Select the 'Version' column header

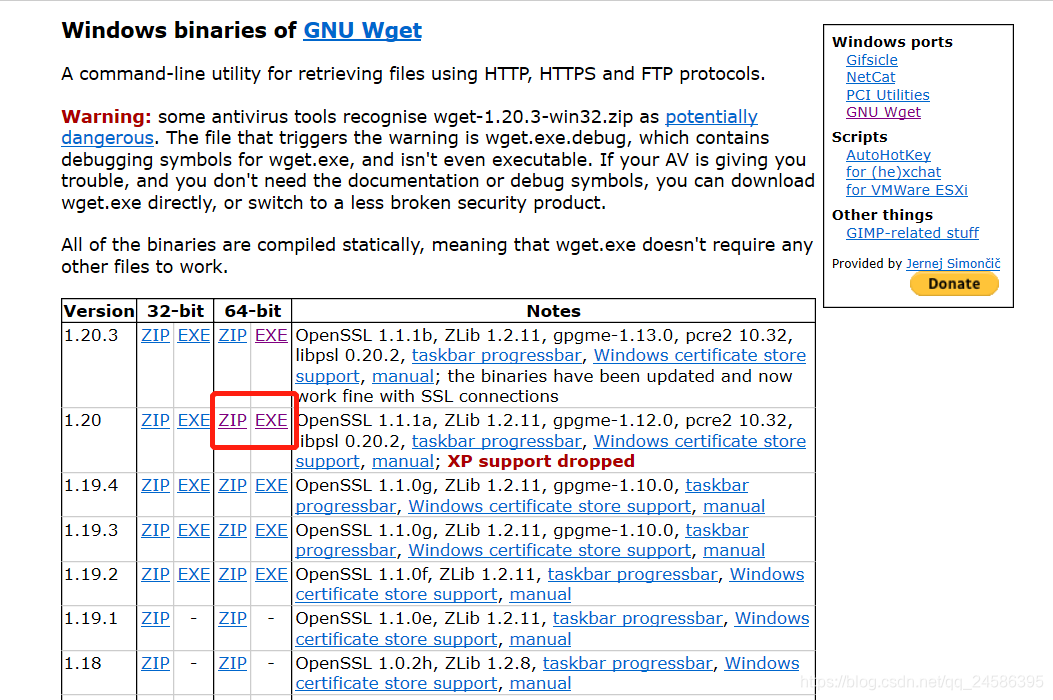[99, 312]
